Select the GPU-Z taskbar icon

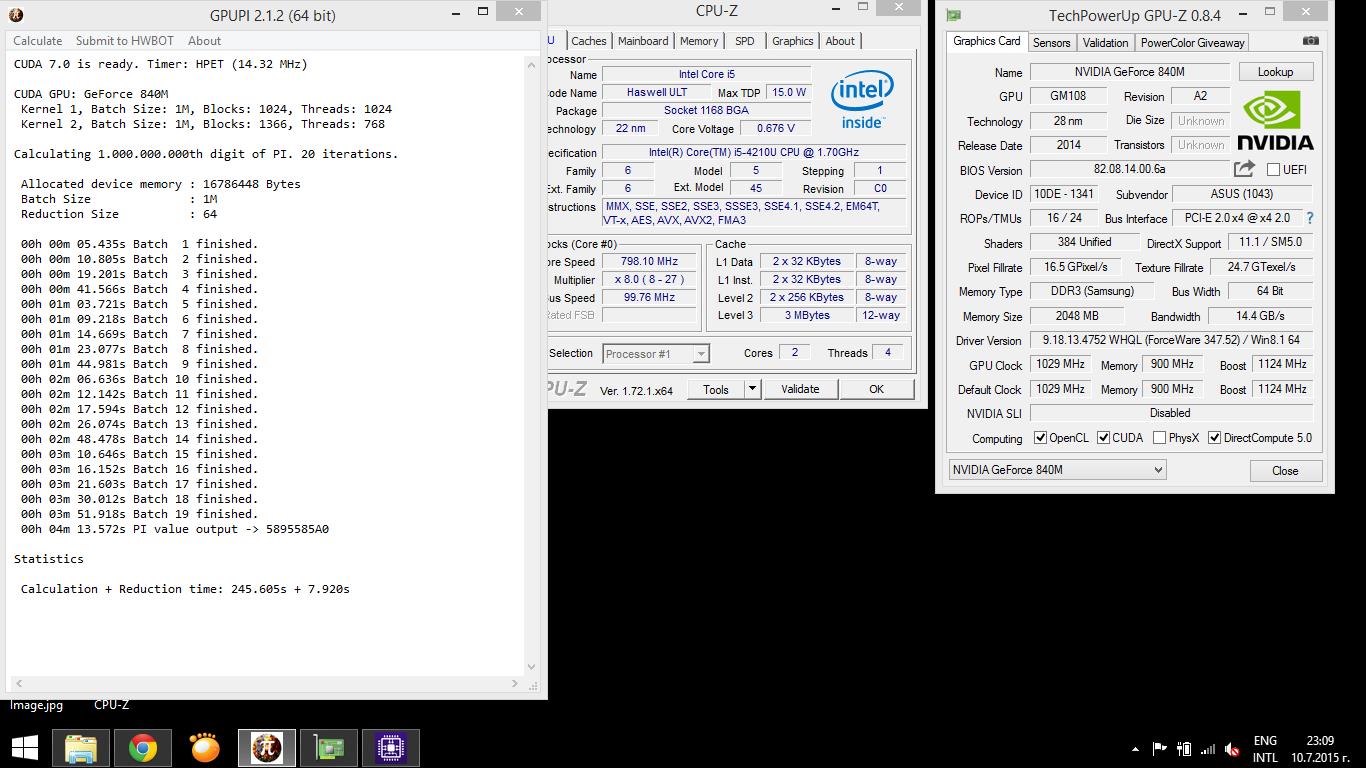click(328, 748)
